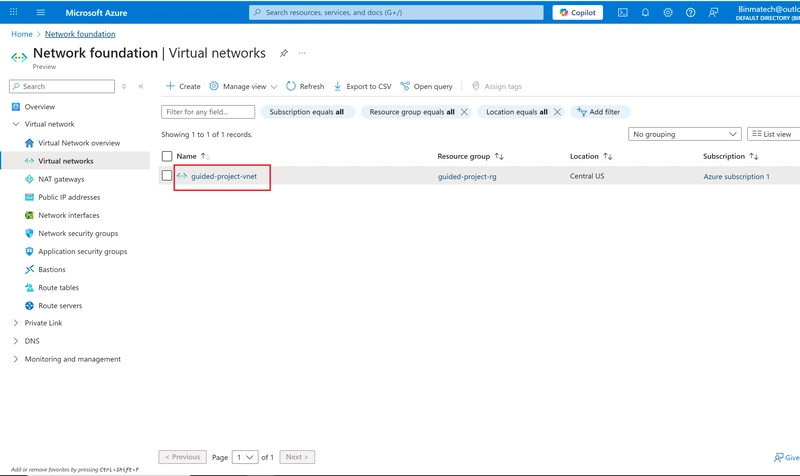The height and width of the screenshot is (476, 800).
Task: Open the notifications bell
Action: tap(645, 13)
